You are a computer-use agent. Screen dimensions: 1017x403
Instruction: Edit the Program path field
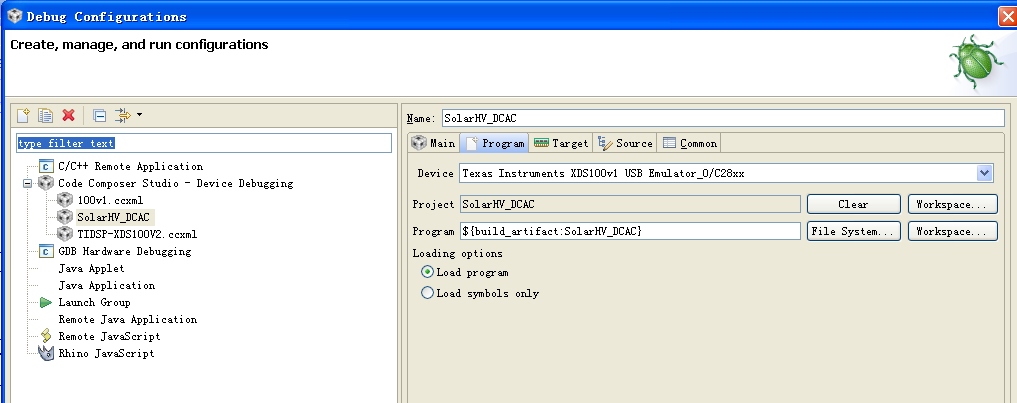pyautogui.click(x=630, y=231)
